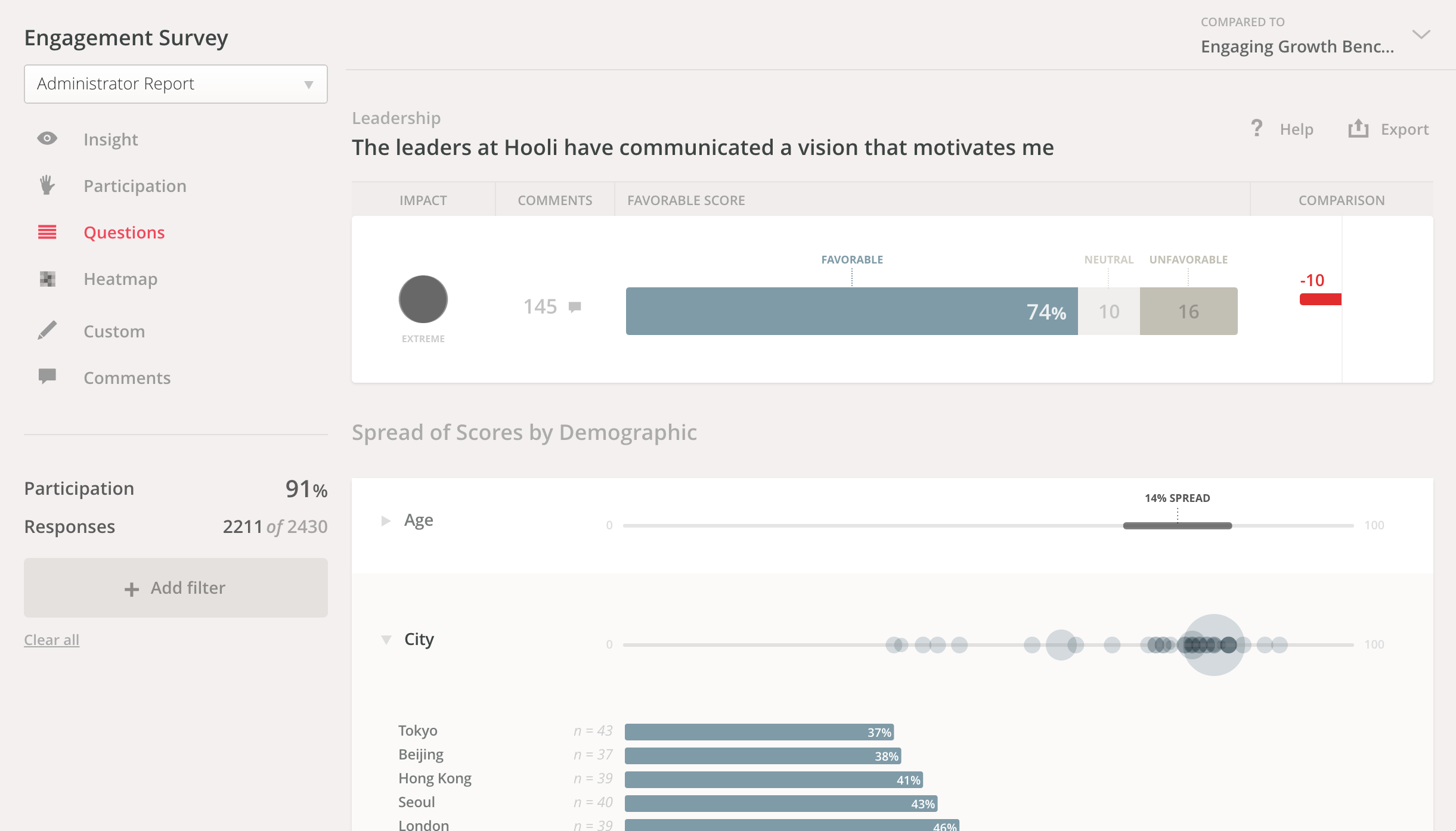Click the 2211 of 2430 responses value
This screenshot has width=1456, height=831.
275,527
